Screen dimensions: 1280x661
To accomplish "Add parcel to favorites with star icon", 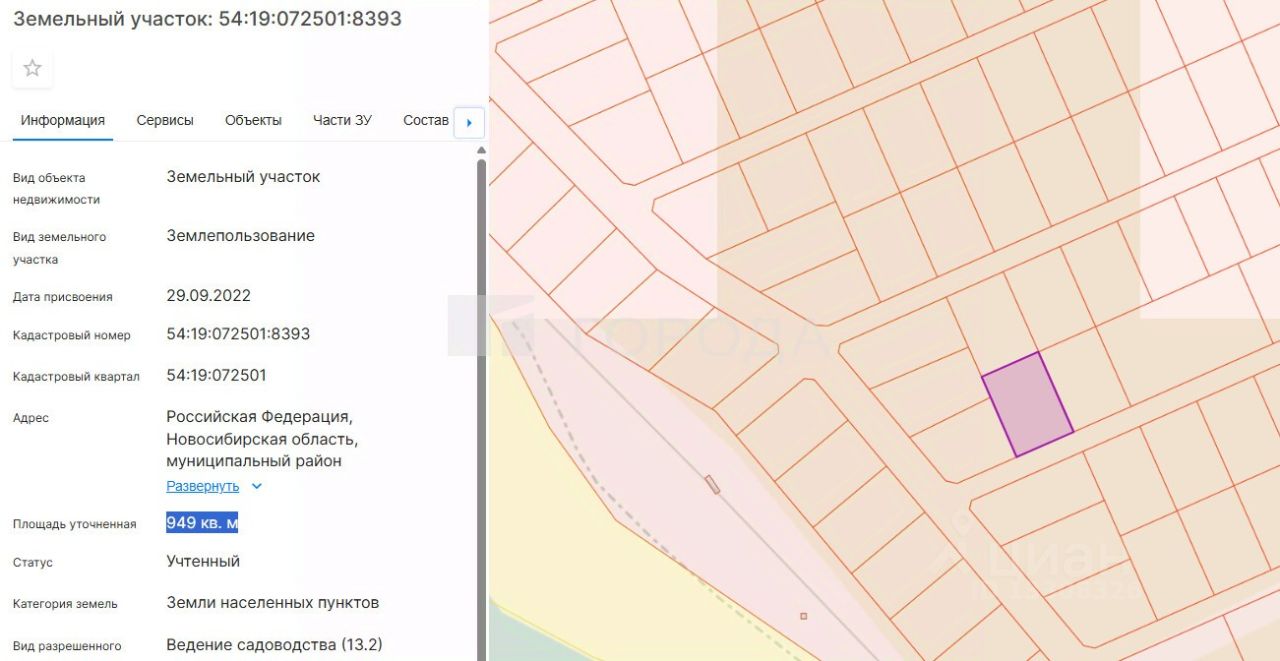I will tap(32, 68).
